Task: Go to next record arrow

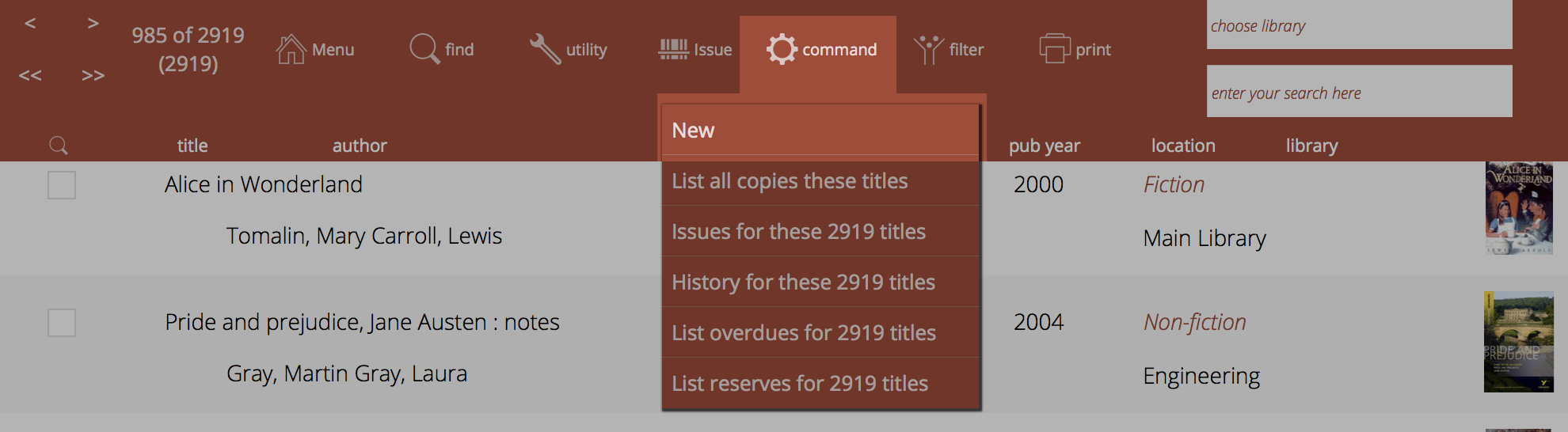Action: (93, 24)
